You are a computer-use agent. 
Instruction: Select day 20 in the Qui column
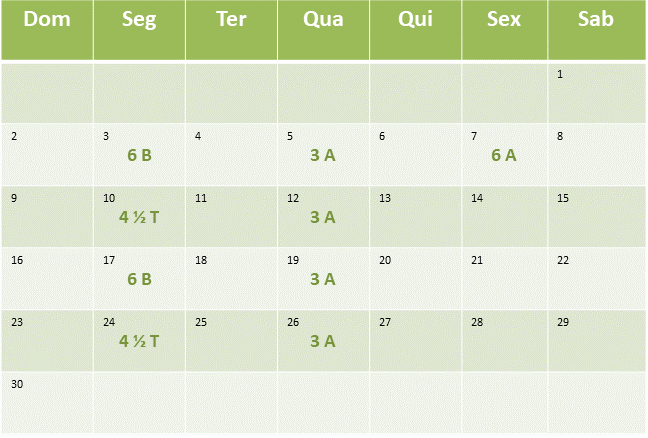pos(415,279)
